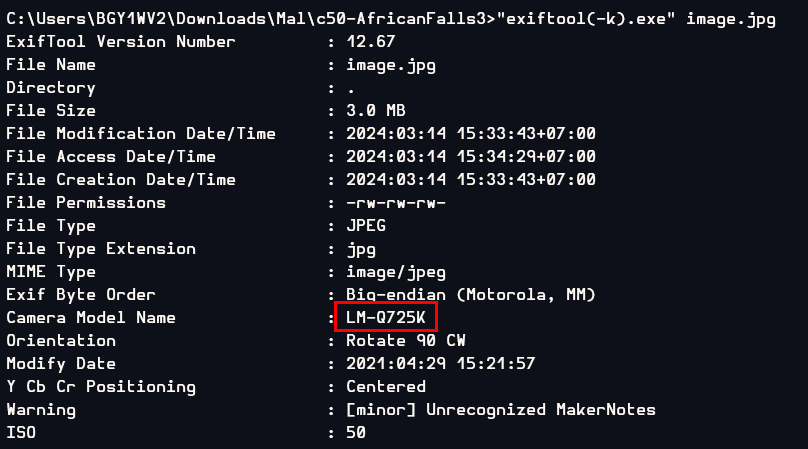Click the File Type Extension value jpg
Screen dimensions: 808x449
coord(361,249)
